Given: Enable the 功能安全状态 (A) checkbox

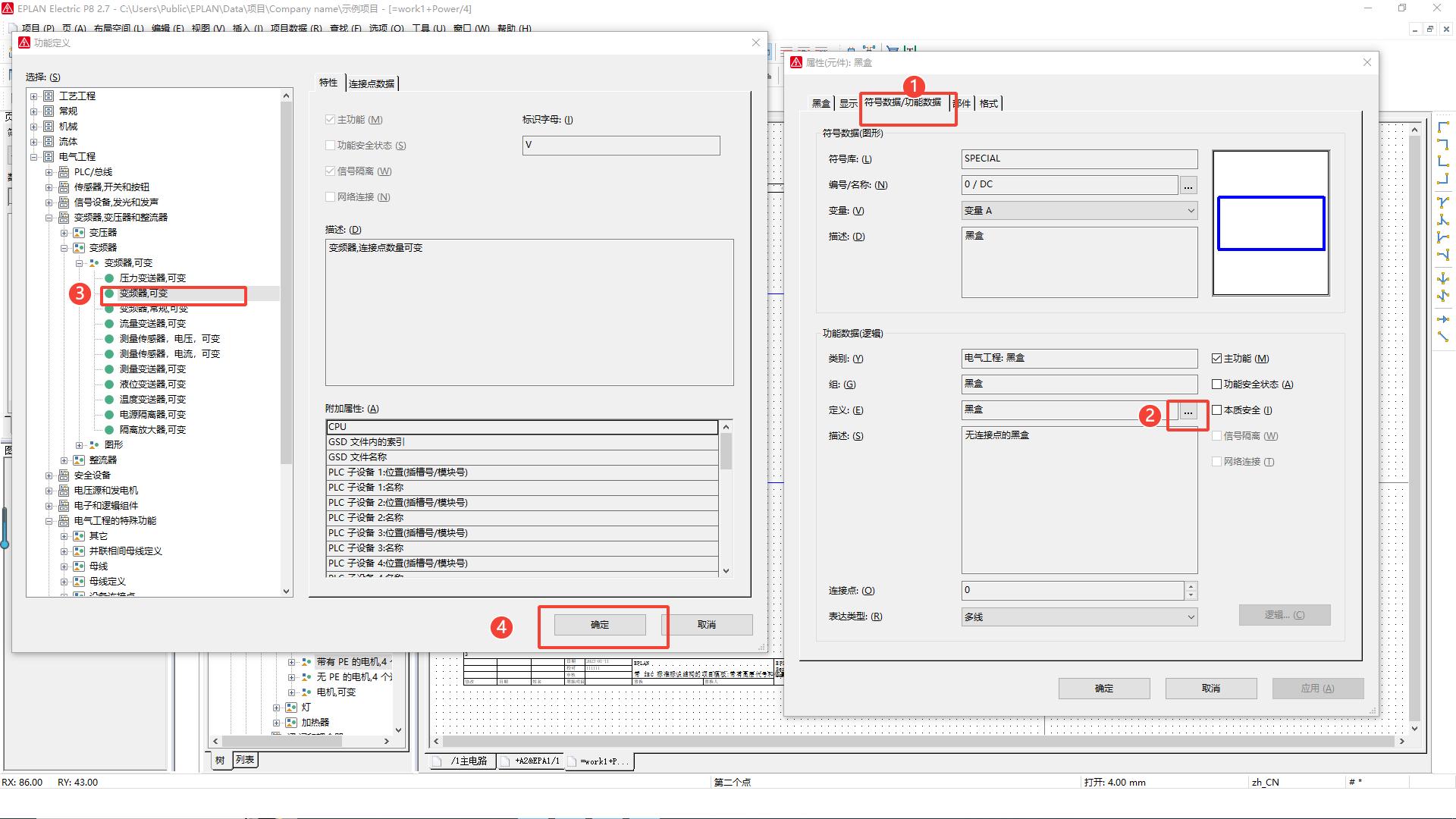Looking at the screenshot, I should pos(1217,384).
